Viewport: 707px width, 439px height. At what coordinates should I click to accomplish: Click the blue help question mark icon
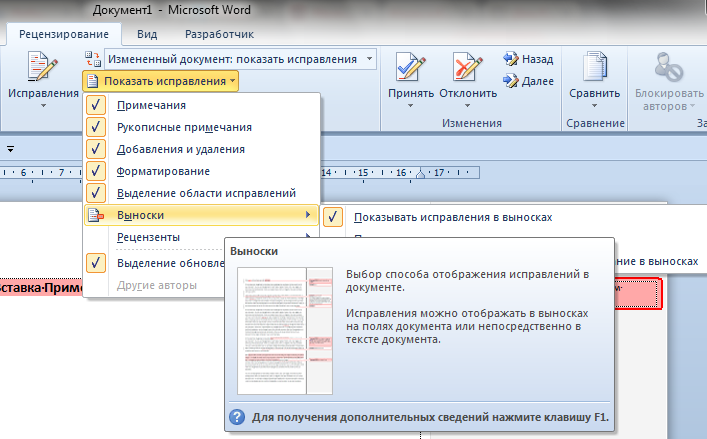tap(237, 417)
